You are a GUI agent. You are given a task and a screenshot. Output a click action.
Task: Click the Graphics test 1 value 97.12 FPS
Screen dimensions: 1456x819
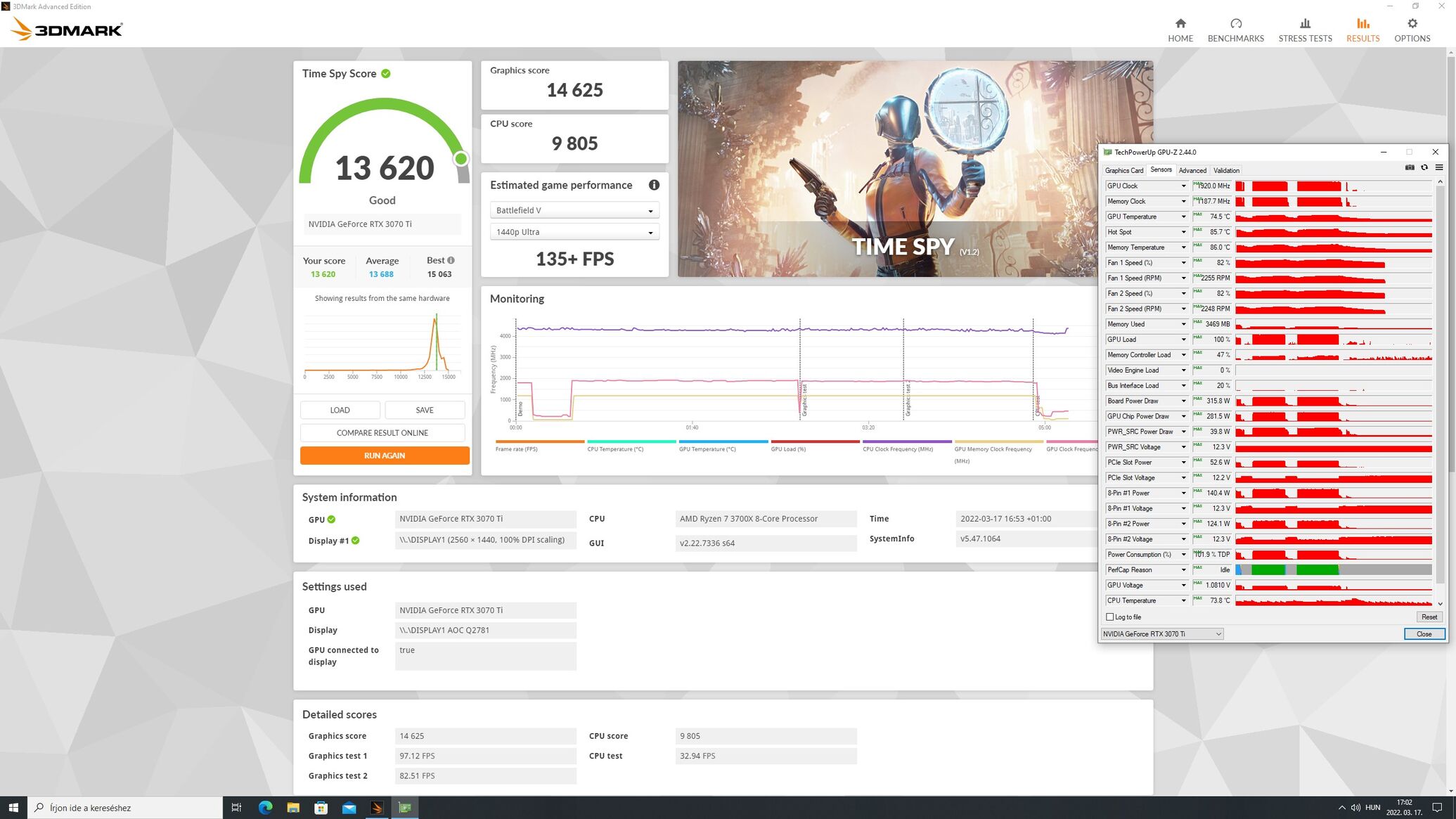417,756
